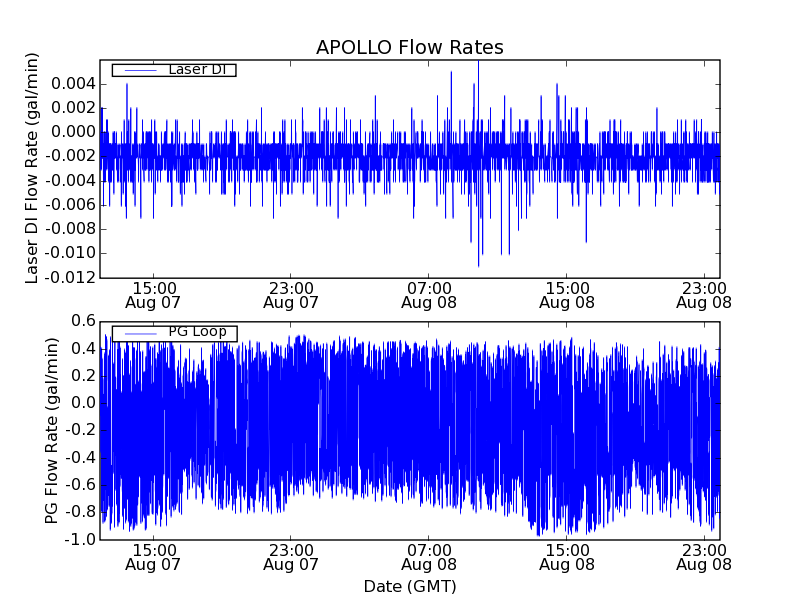Click the 0.6 tick label on bottom plot
The image size is (800, 600).
click(x=83, y=321)
